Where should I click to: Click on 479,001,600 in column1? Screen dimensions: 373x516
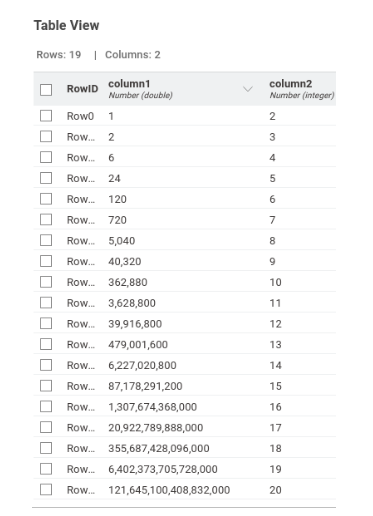(138, 345)
